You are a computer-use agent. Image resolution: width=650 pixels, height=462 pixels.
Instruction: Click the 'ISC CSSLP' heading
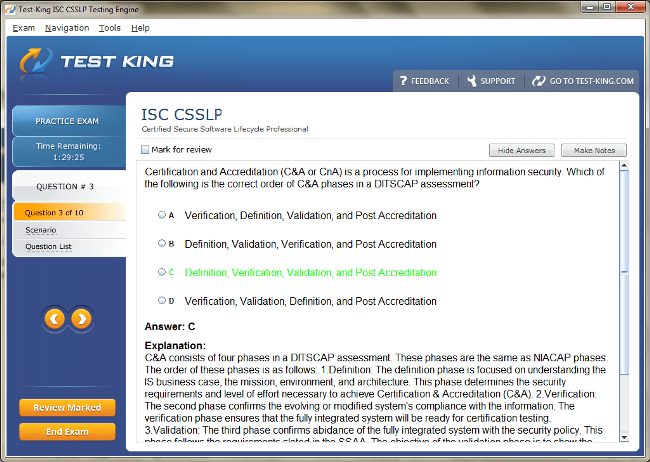coord(182,114)
